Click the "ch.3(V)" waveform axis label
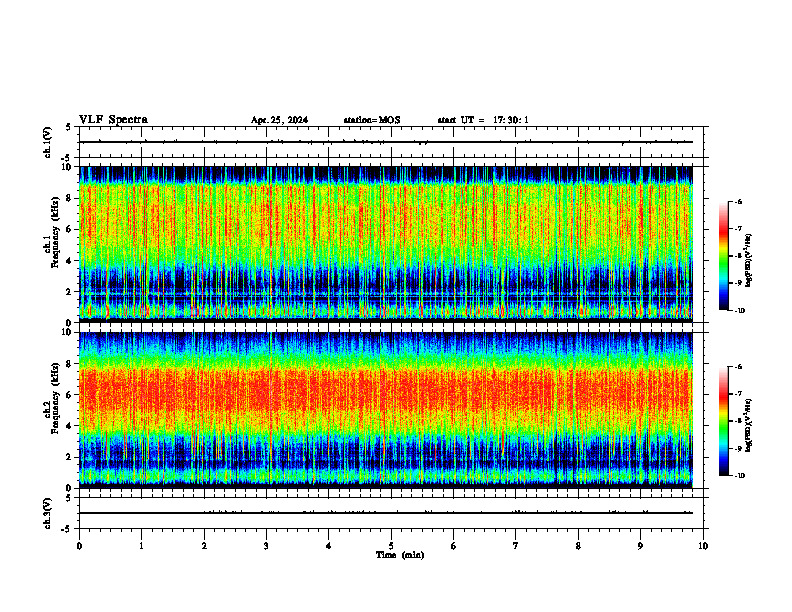This screenshot has width=792, height=612. [48, 514]
